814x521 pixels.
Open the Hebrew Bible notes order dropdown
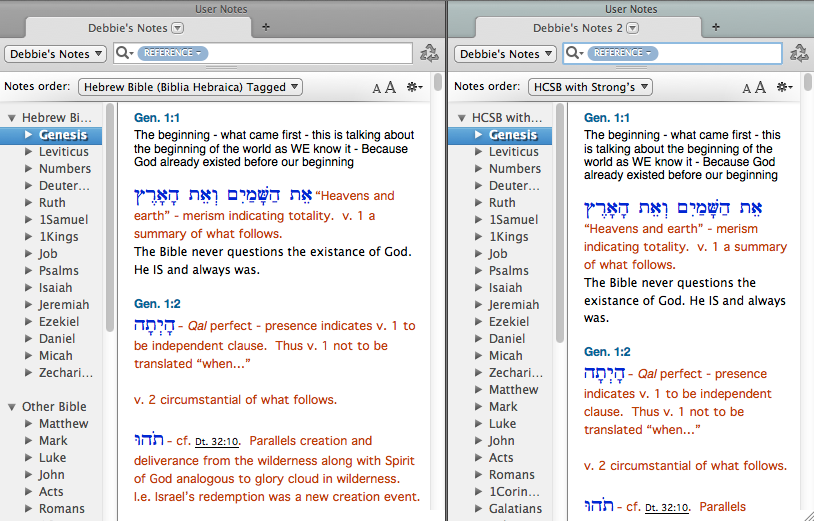pyautogui.click(x=190, y=87)
